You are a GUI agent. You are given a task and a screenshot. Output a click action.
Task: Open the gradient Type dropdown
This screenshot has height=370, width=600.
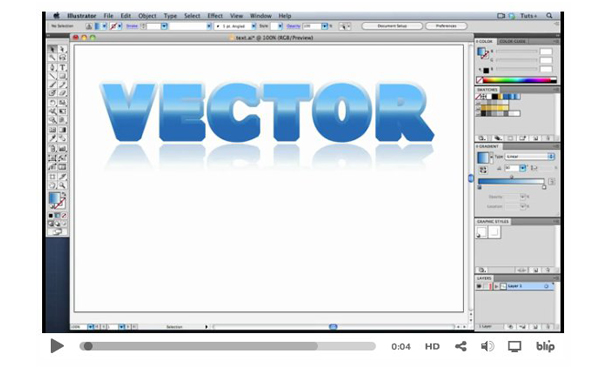(x=530, y=156)
